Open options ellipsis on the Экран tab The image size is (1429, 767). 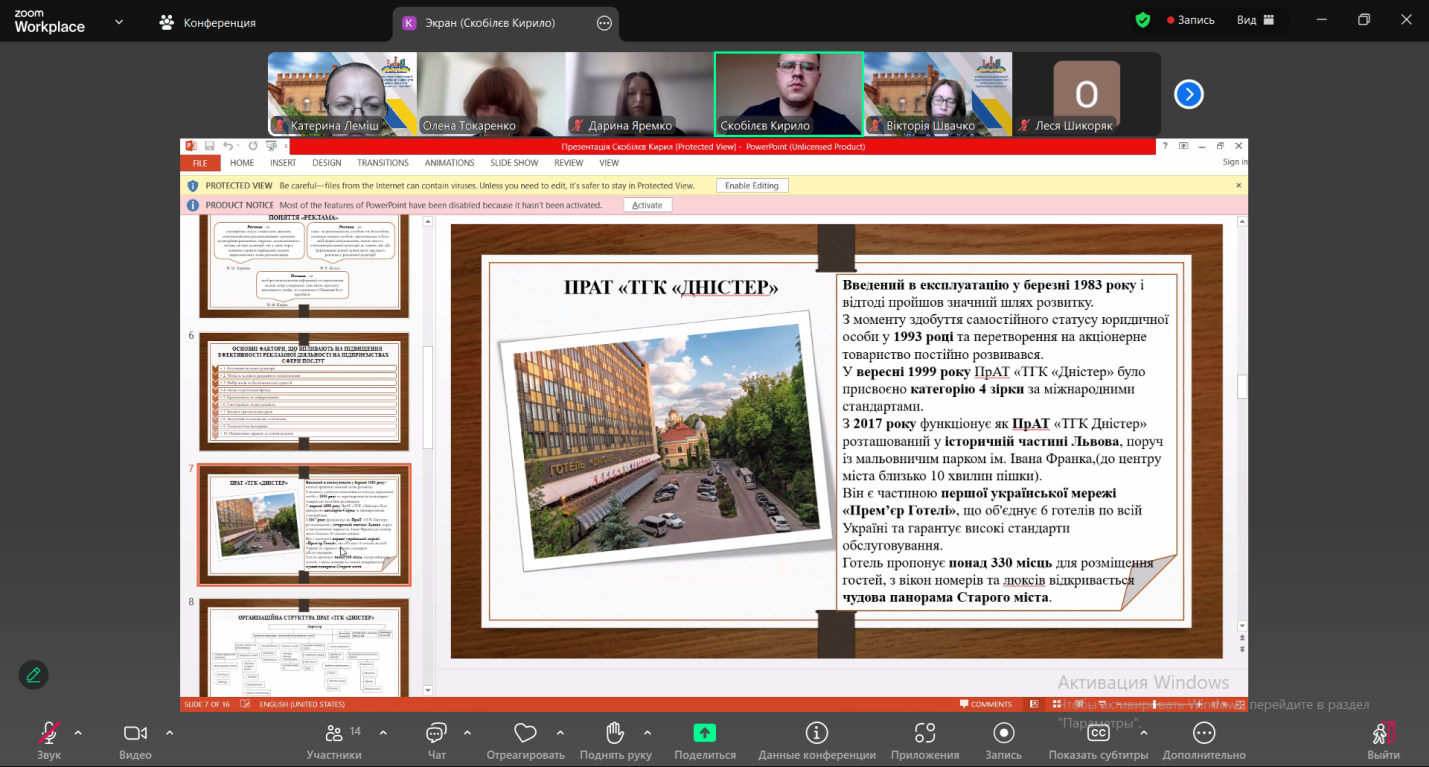tap(603, 22)
